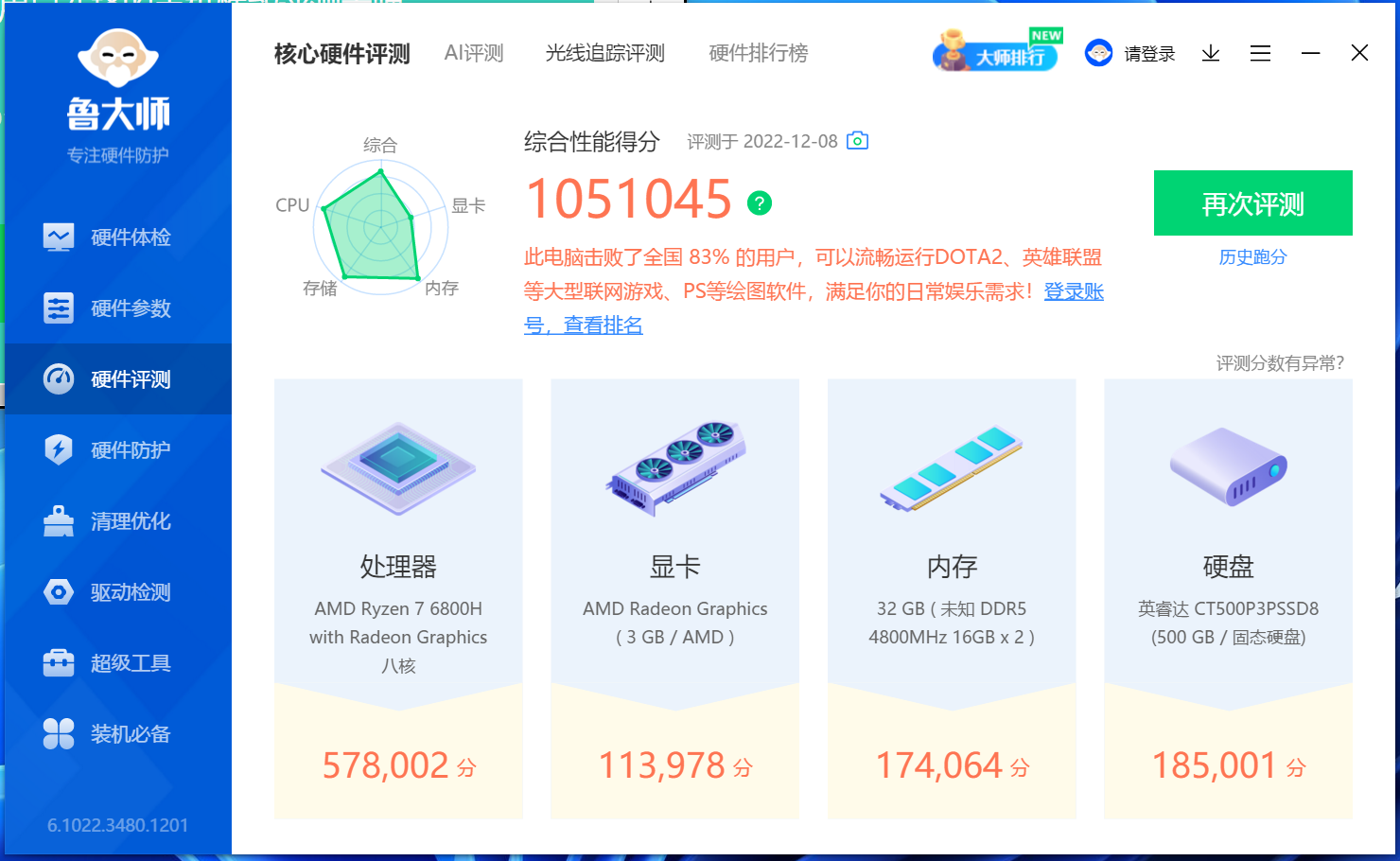Open the hamburger menu

1260,53
